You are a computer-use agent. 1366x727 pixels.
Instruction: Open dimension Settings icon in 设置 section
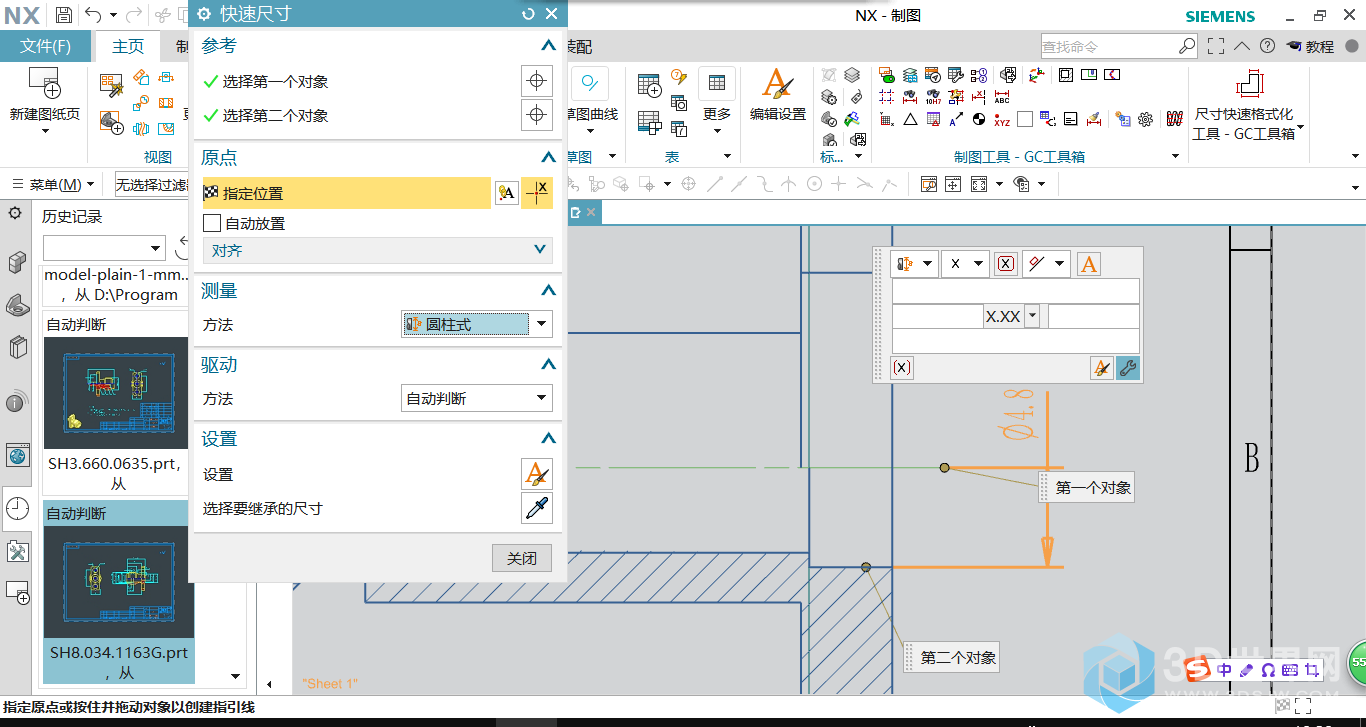pyautogui.click(x=537, y=474)
